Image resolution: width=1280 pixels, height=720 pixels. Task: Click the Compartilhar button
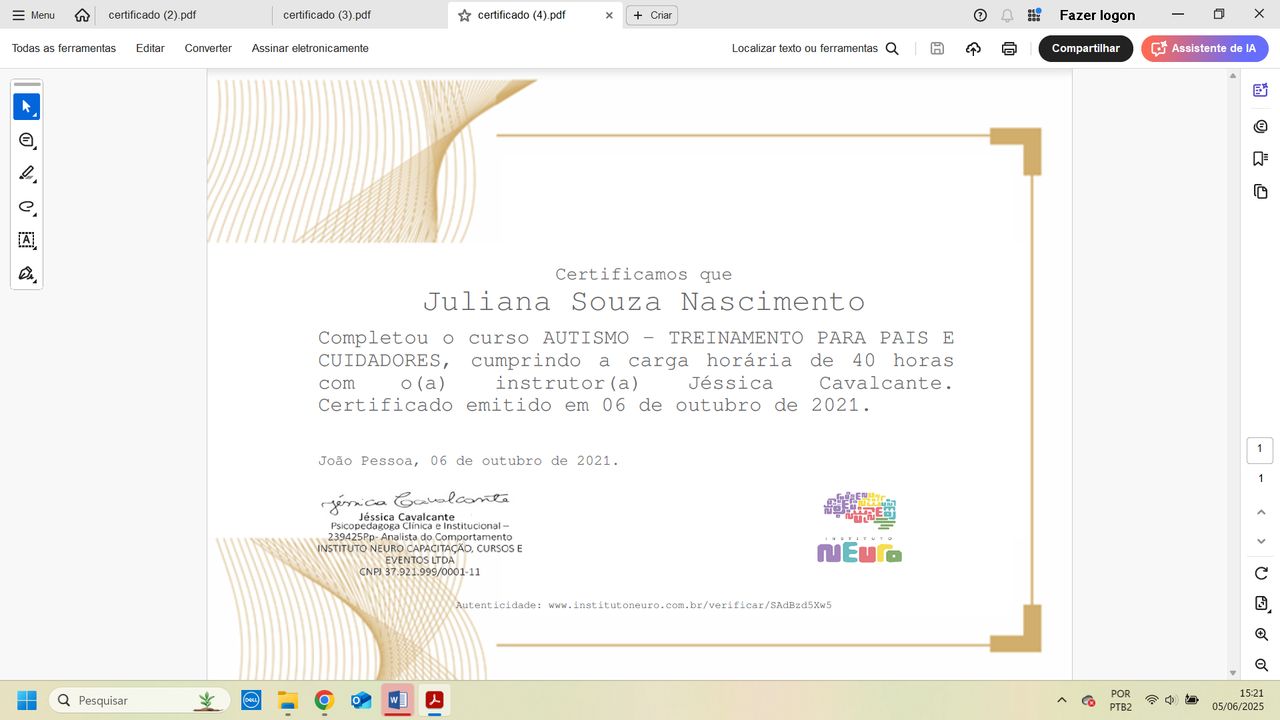click(x=1085, y=48)
